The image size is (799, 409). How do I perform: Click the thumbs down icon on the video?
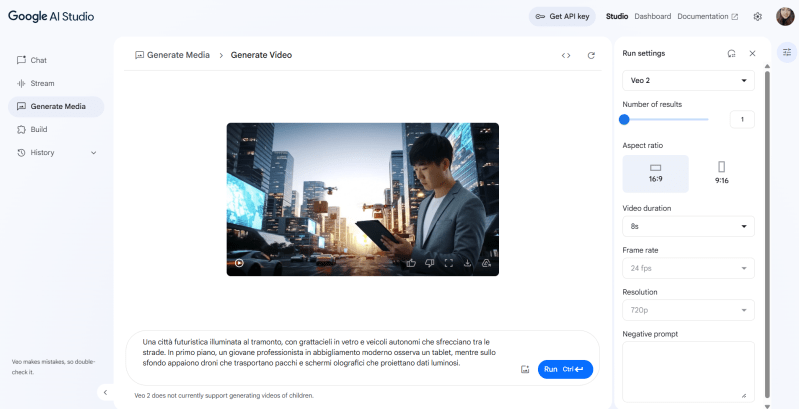429,263
